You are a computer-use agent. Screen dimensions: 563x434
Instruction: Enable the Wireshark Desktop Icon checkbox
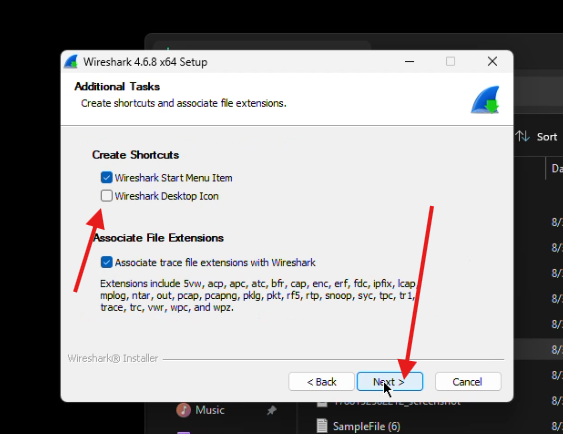(x=107, y=196)
